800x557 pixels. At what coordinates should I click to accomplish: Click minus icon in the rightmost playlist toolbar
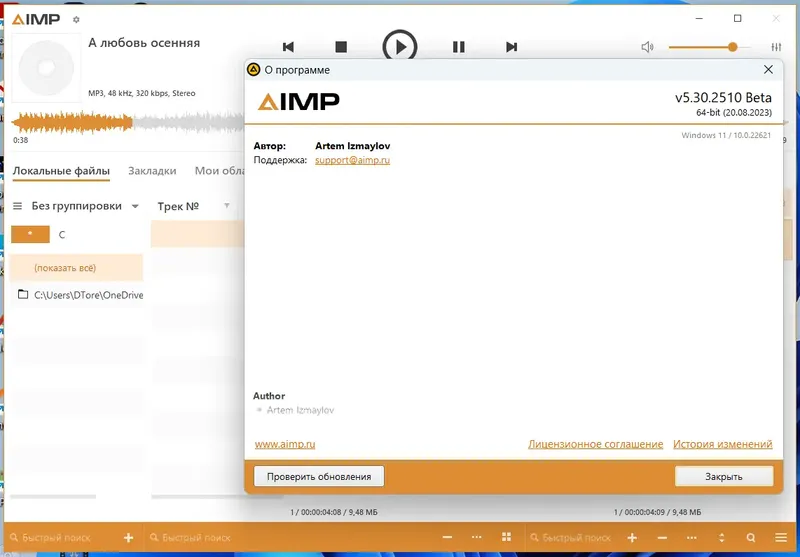pyautogui.click(x=662, y=538)
